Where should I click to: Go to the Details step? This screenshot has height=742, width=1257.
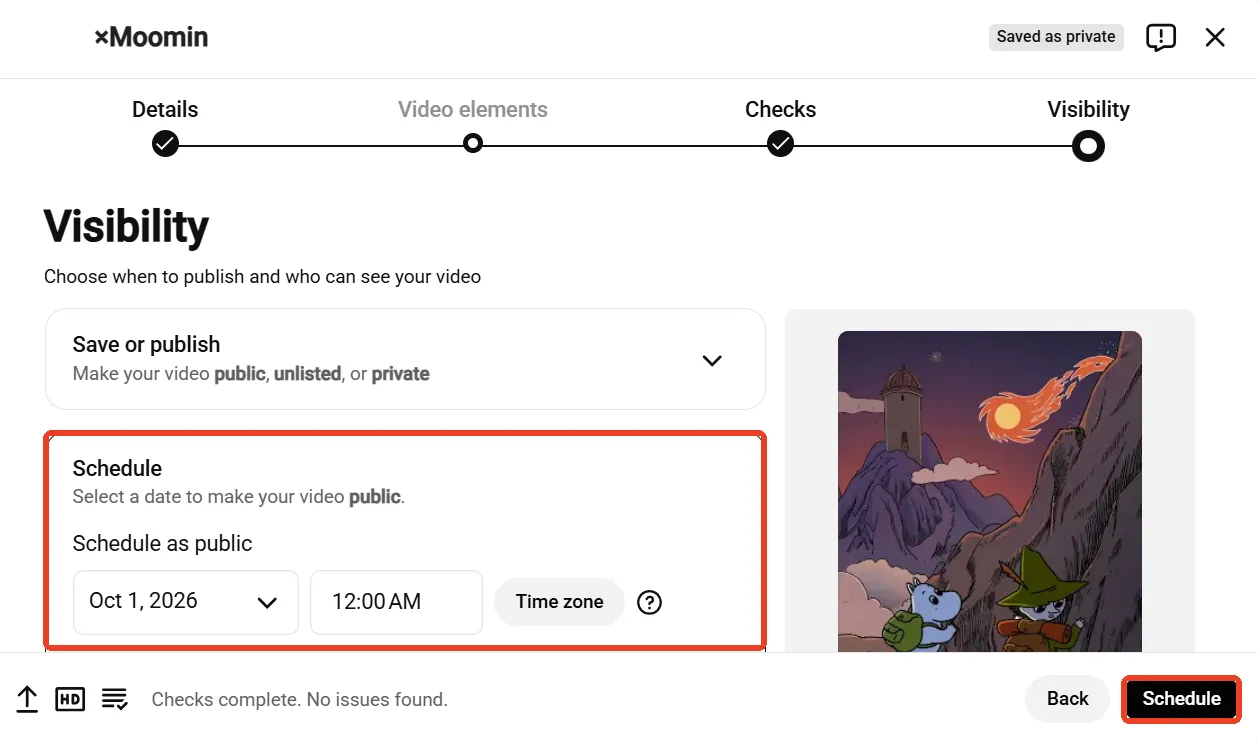click(x=165, y=110)
